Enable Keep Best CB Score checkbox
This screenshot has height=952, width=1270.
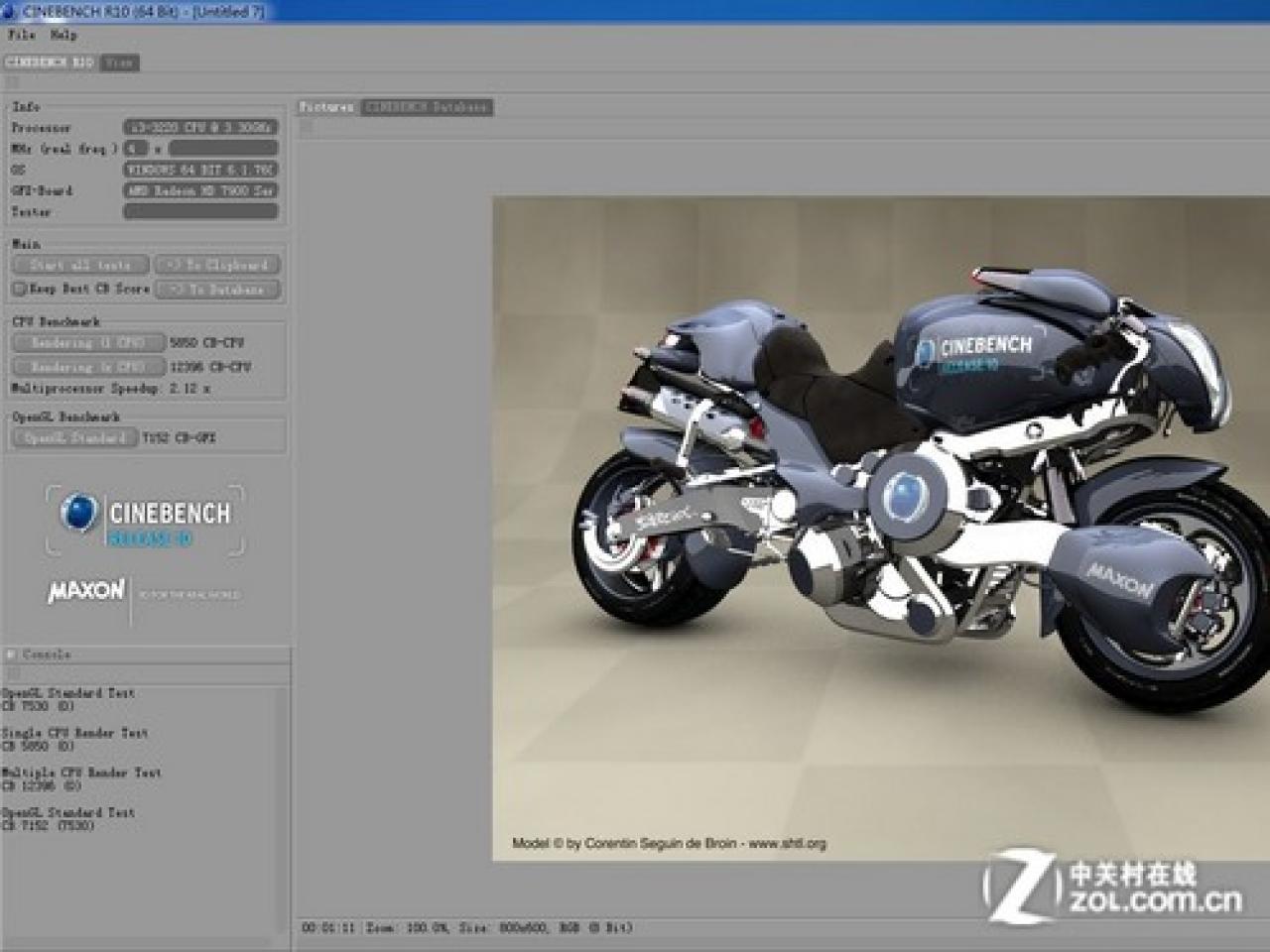click(x=18, y=289)
